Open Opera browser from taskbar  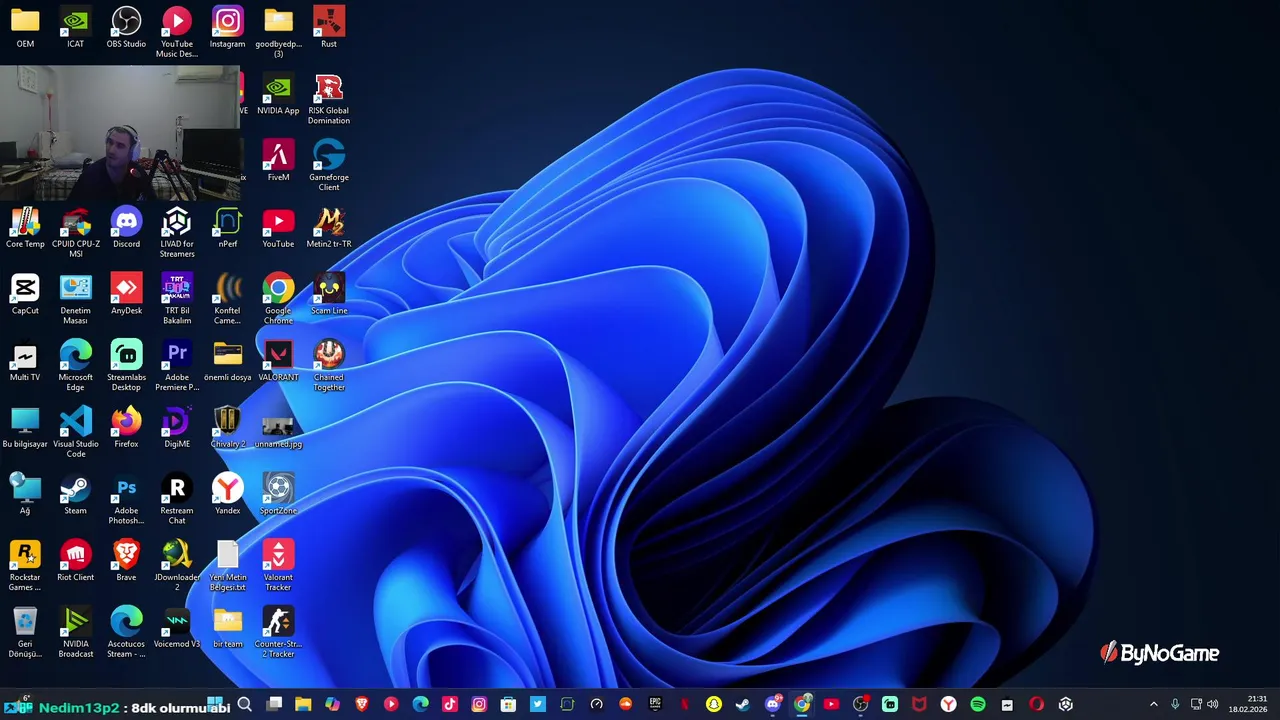click(x=1036, y=704)
